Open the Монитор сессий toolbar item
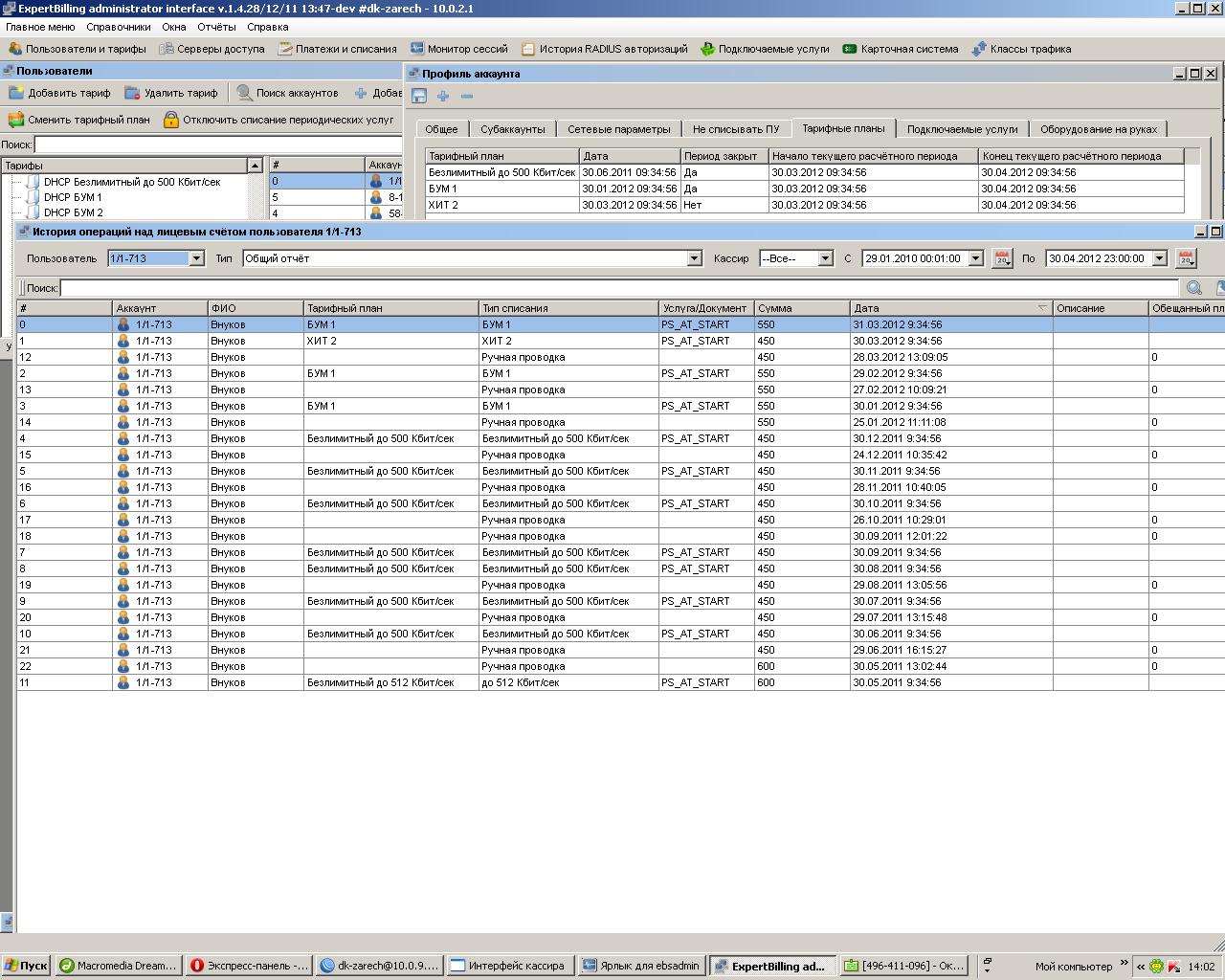 pos(459,49)
